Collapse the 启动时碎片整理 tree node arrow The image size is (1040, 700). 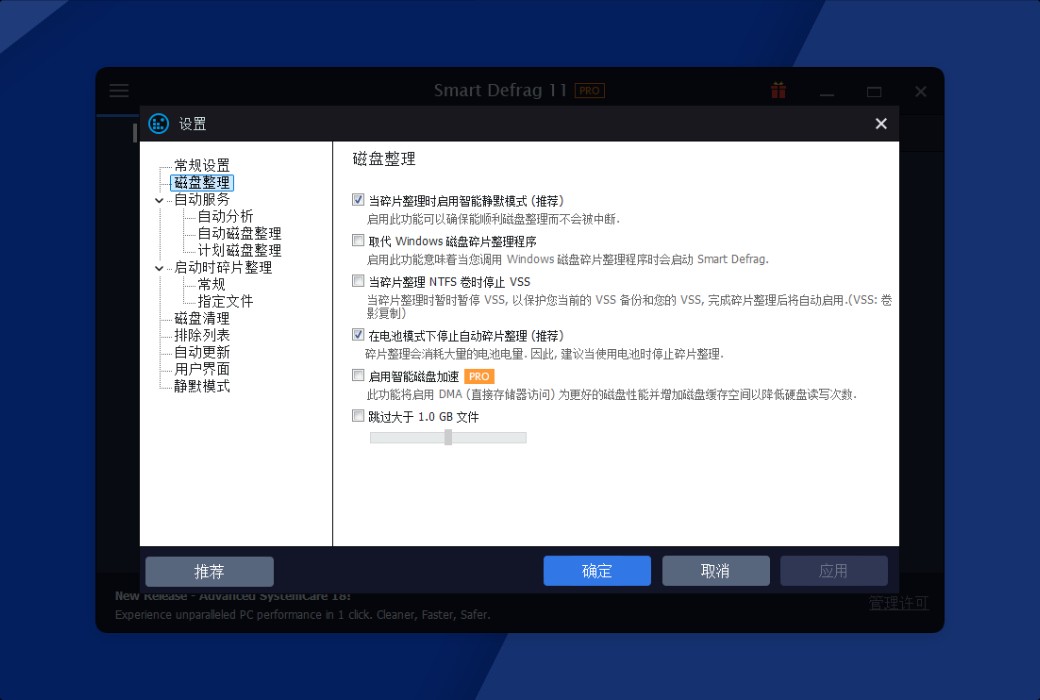coord(159,268)
